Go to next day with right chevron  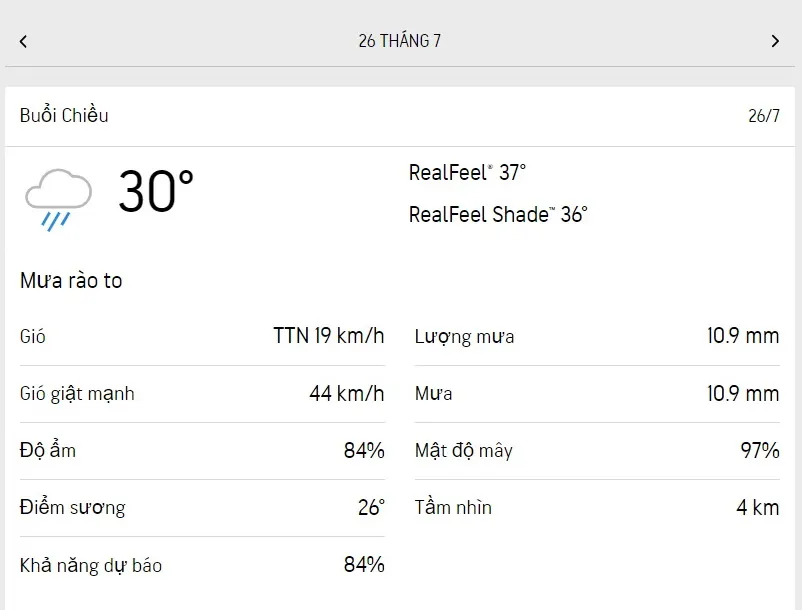[775, 41]
